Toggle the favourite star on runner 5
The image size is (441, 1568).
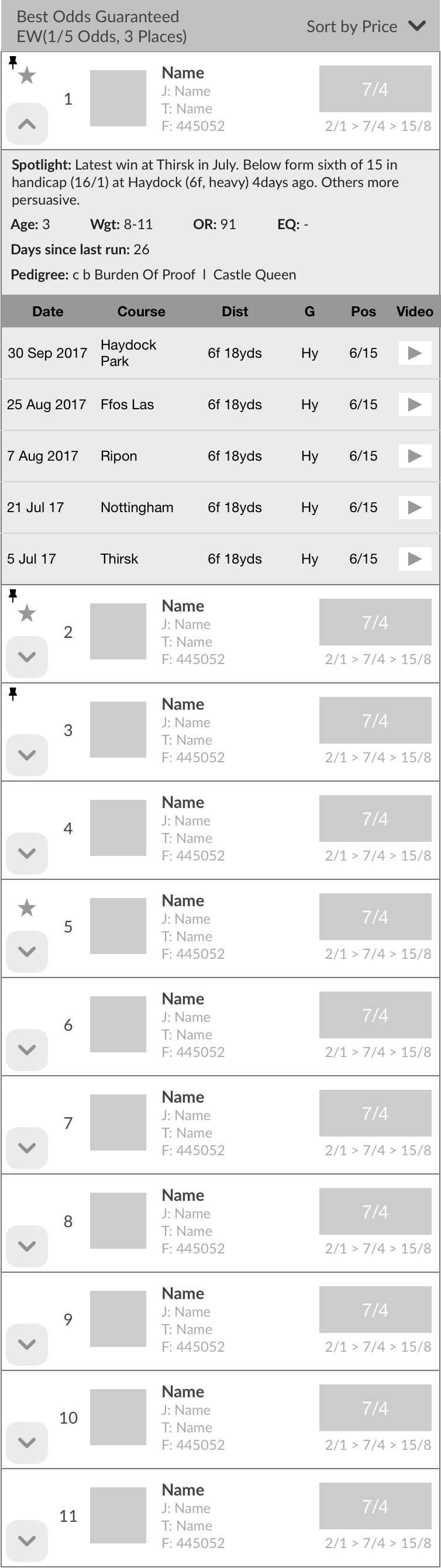27,908
